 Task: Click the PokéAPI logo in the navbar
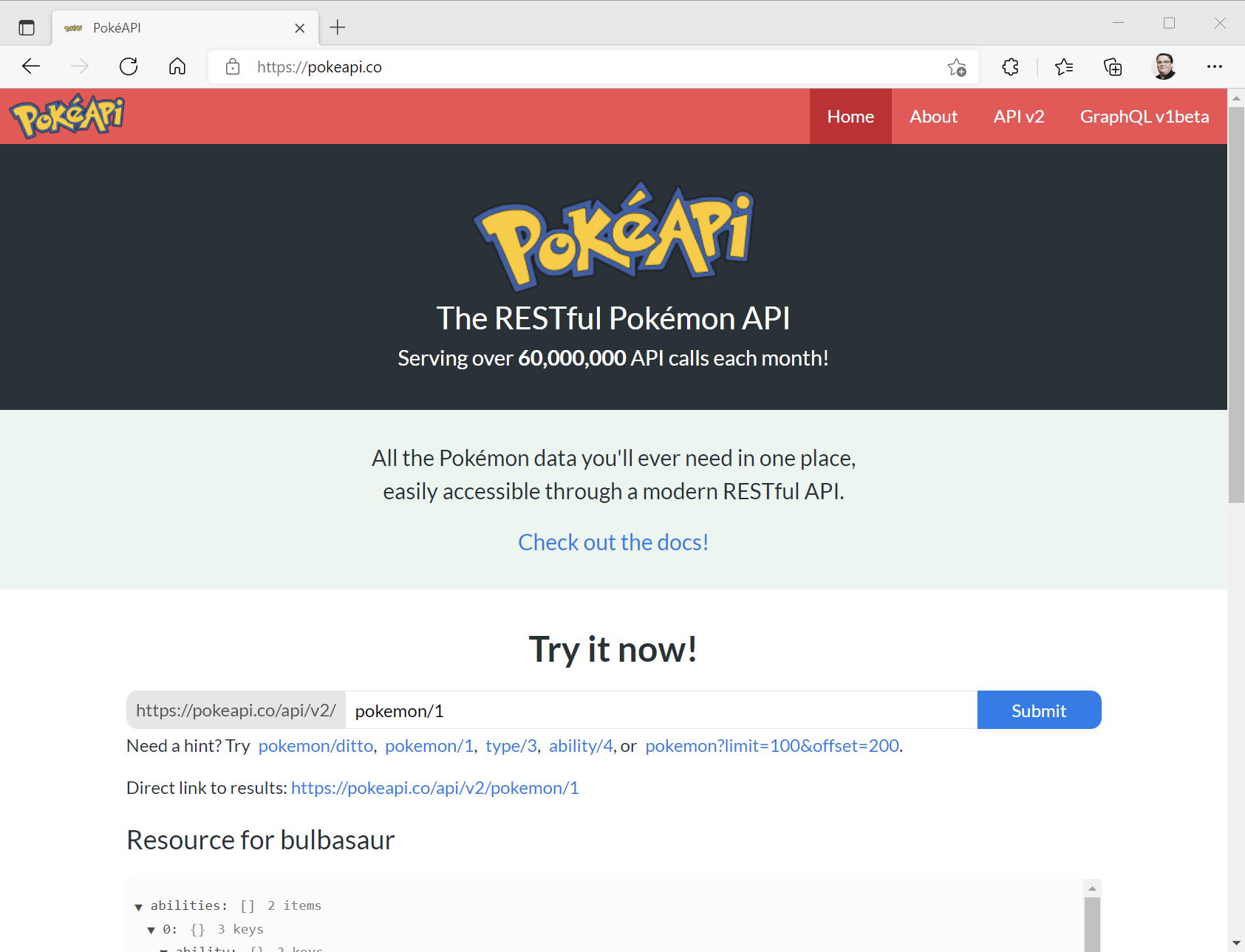pyautogui.click(x=66, y=116)
